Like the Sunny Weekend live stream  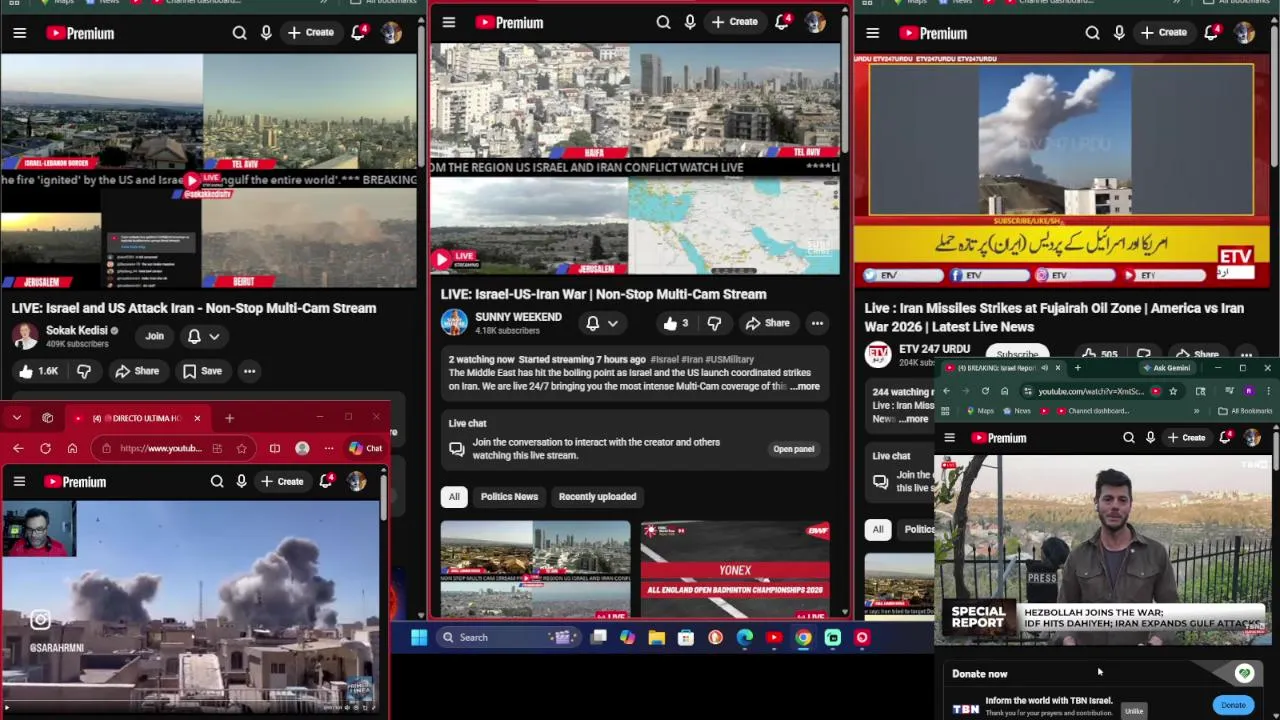coord(675,323)
